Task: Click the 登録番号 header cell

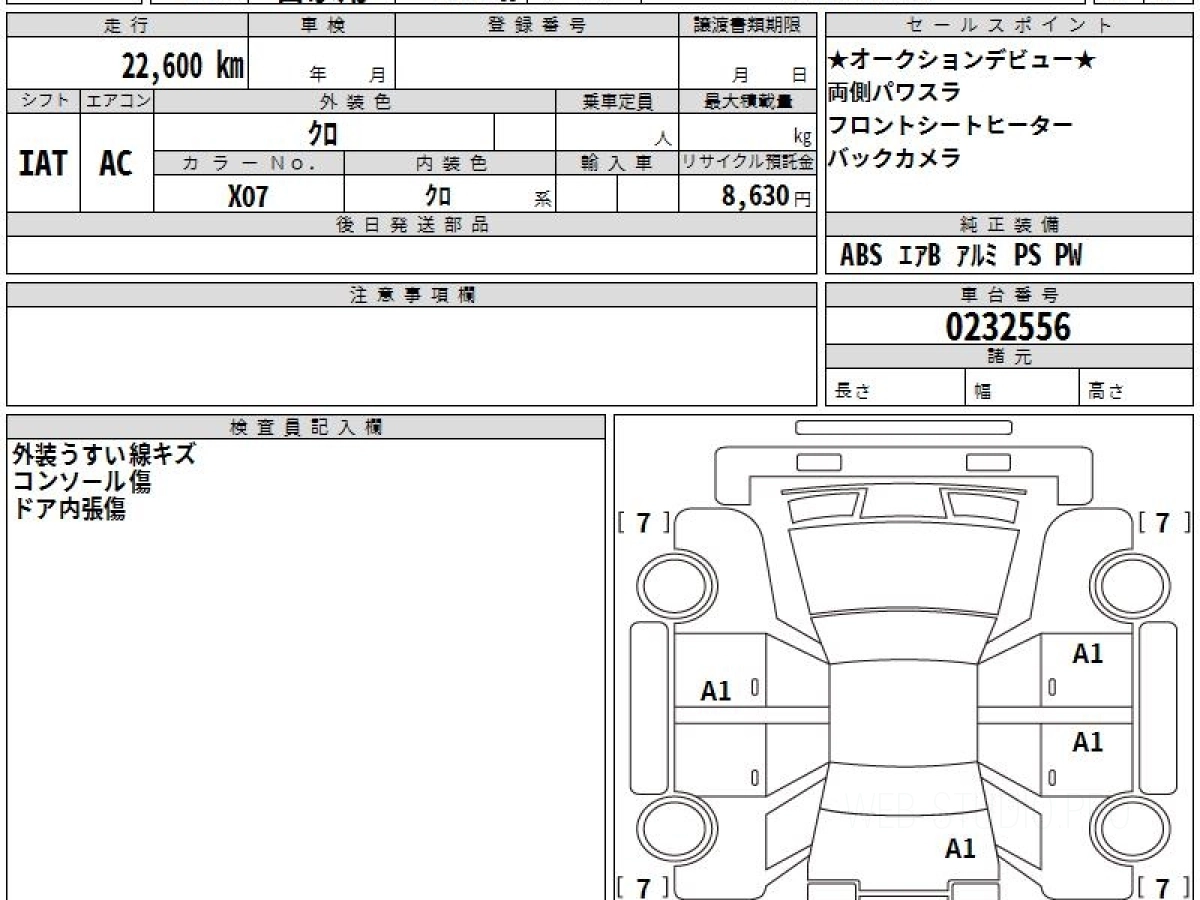Action: pos(537,26)
